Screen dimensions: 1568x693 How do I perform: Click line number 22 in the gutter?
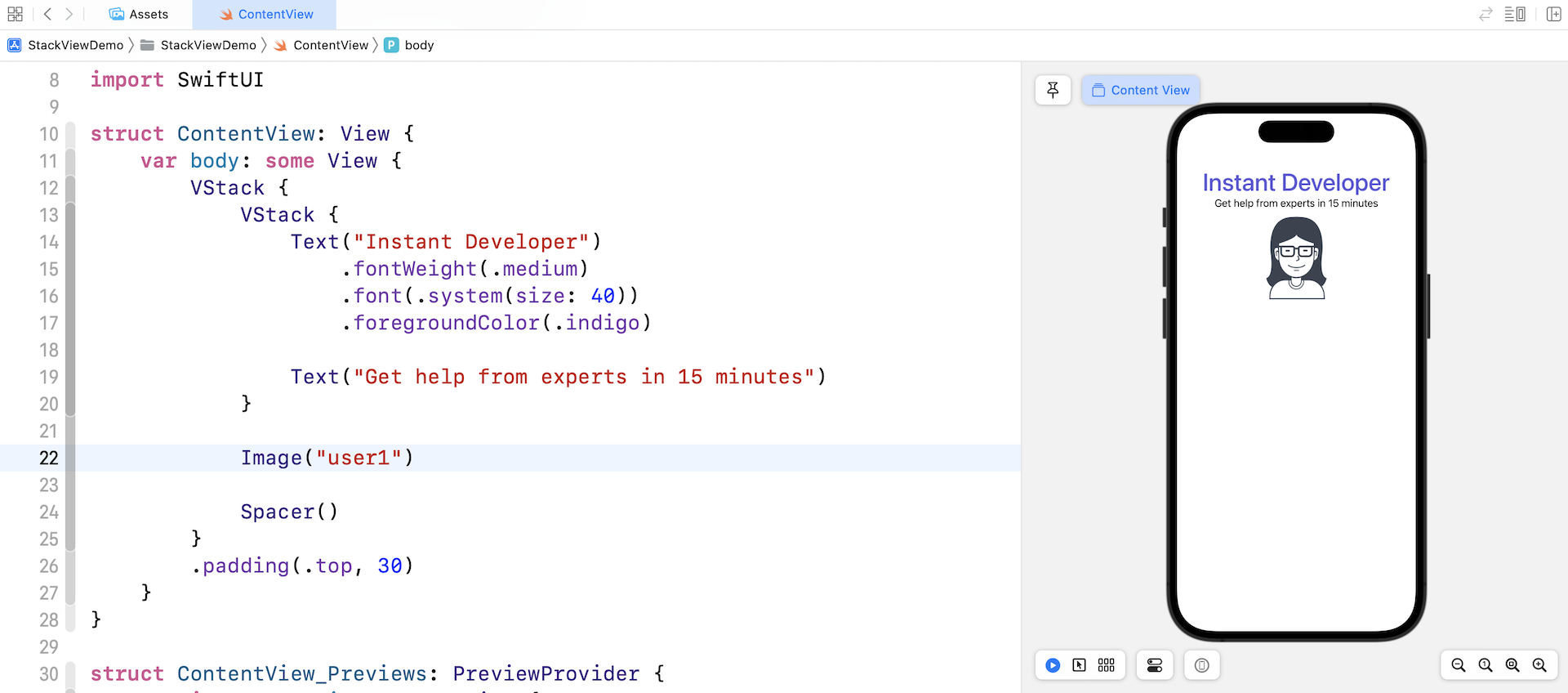(x=49, y=458)
